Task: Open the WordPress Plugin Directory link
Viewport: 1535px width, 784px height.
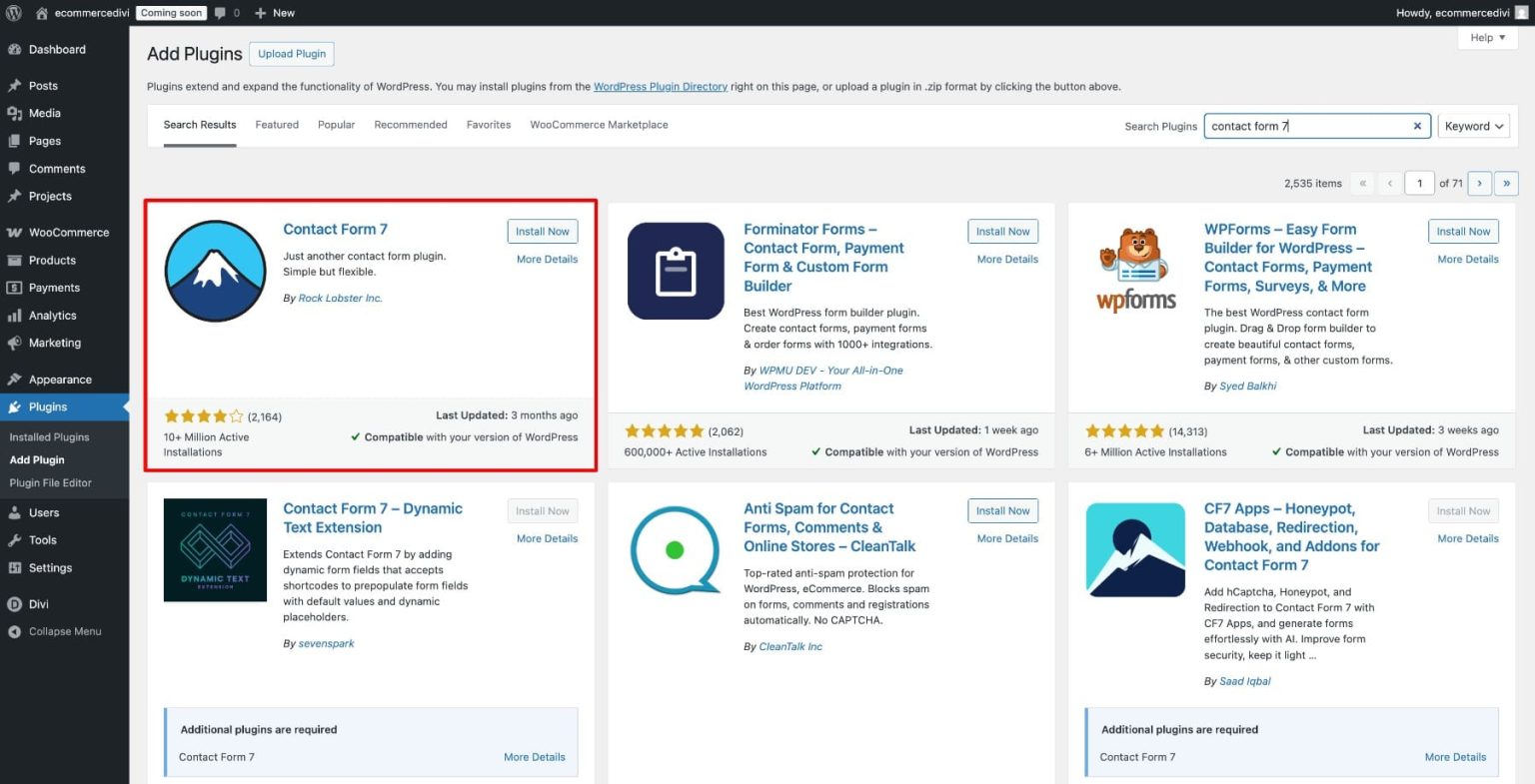Action: [x=661, y=87]
